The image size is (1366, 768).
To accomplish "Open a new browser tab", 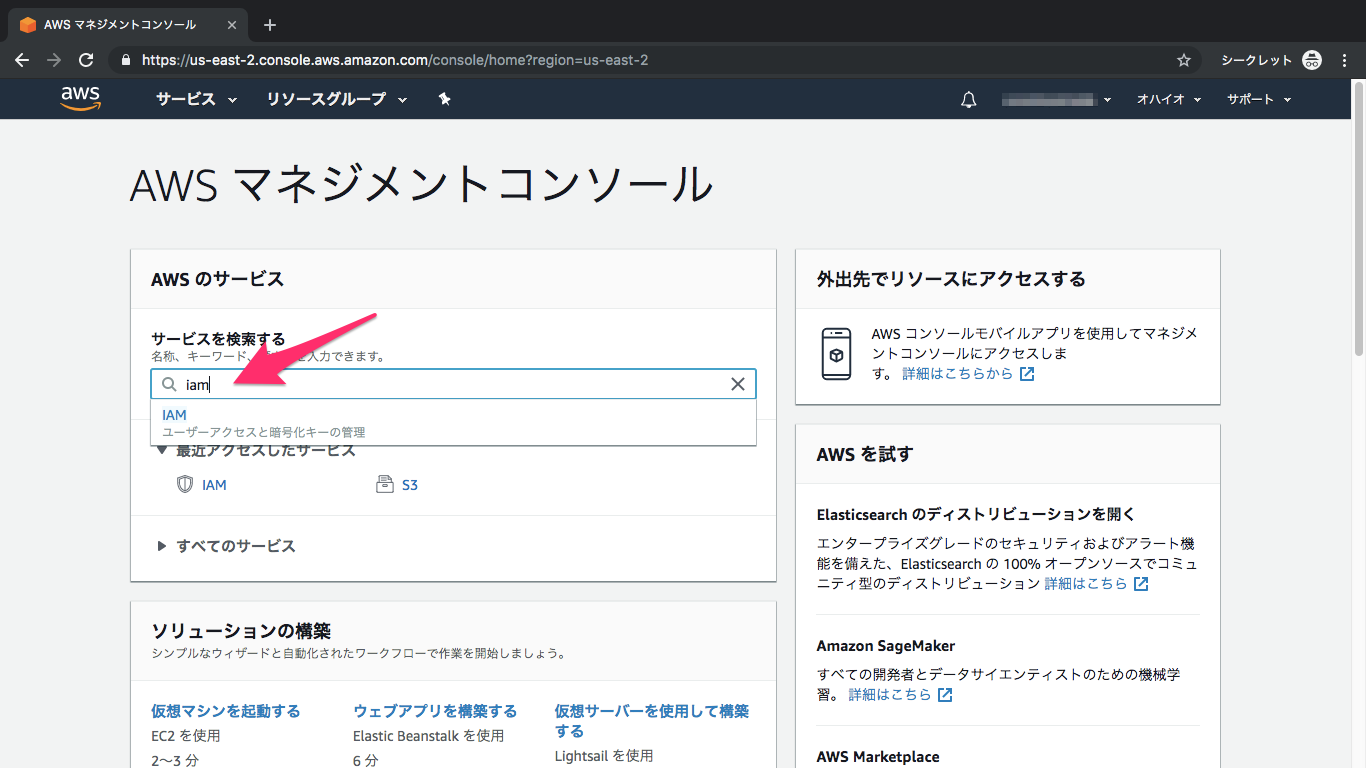I will click(270, 25).
